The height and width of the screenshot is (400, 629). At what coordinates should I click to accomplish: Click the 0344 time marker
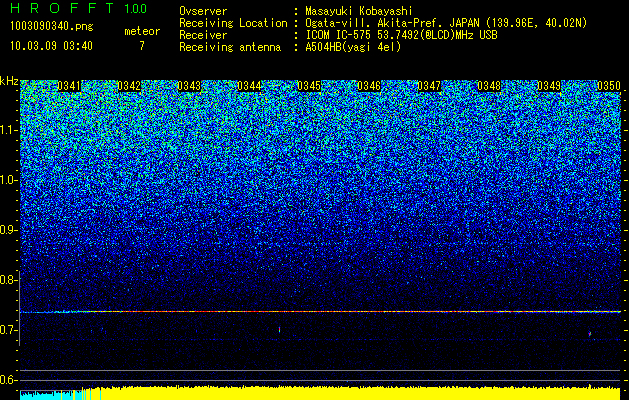[x=249, y=86]
